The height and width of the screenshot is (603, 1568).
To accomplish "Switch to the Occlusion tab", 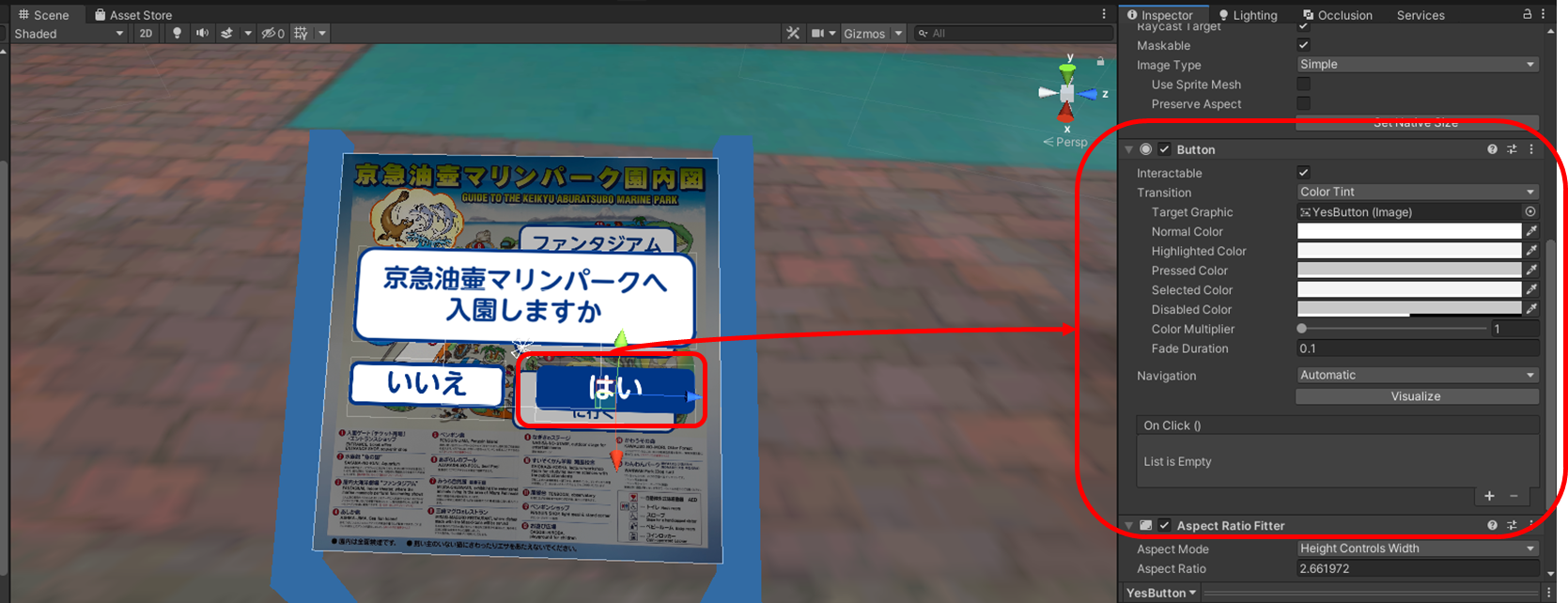I will pyautogui.click(x=1338, y=14).
